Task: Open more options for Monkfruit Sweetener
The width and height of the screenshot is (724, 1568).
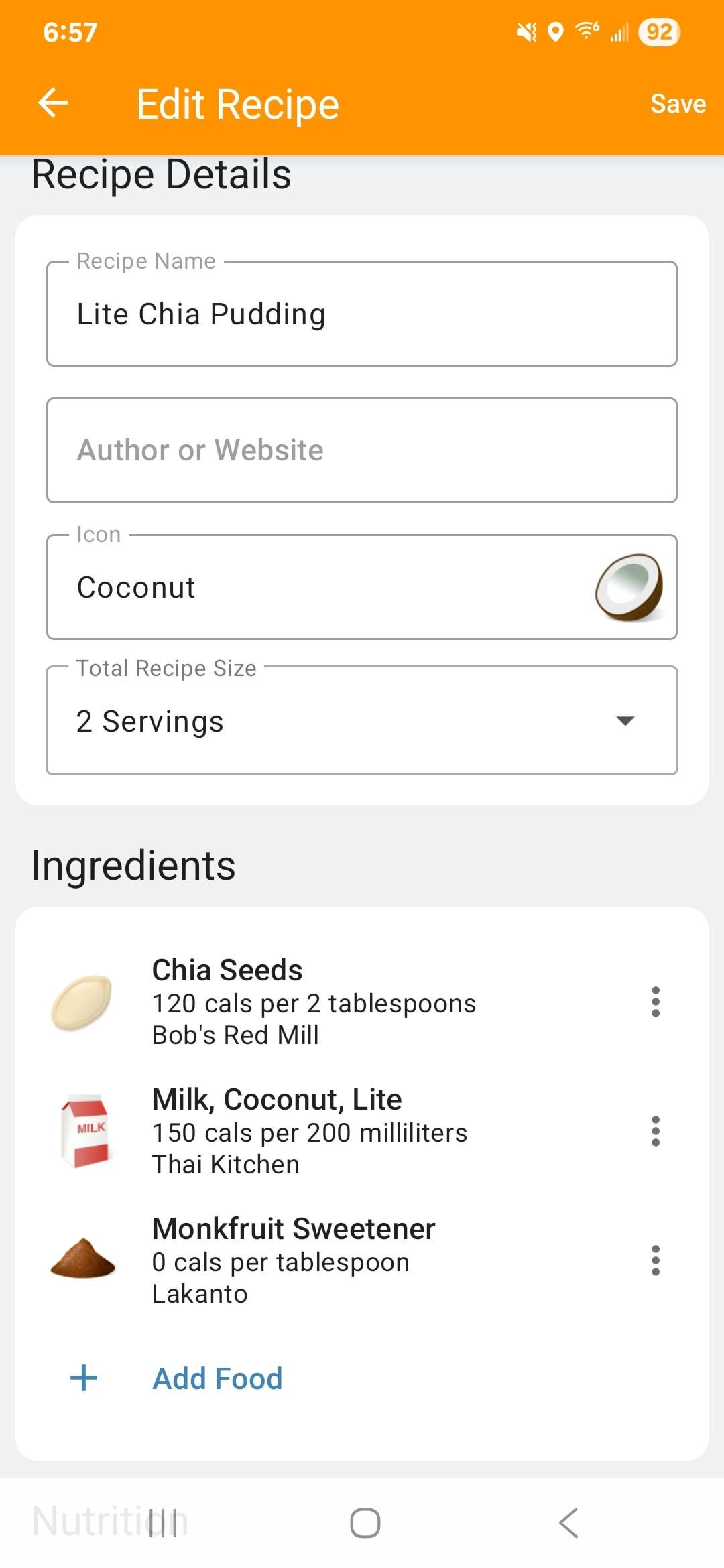Action: [655, 1260]
